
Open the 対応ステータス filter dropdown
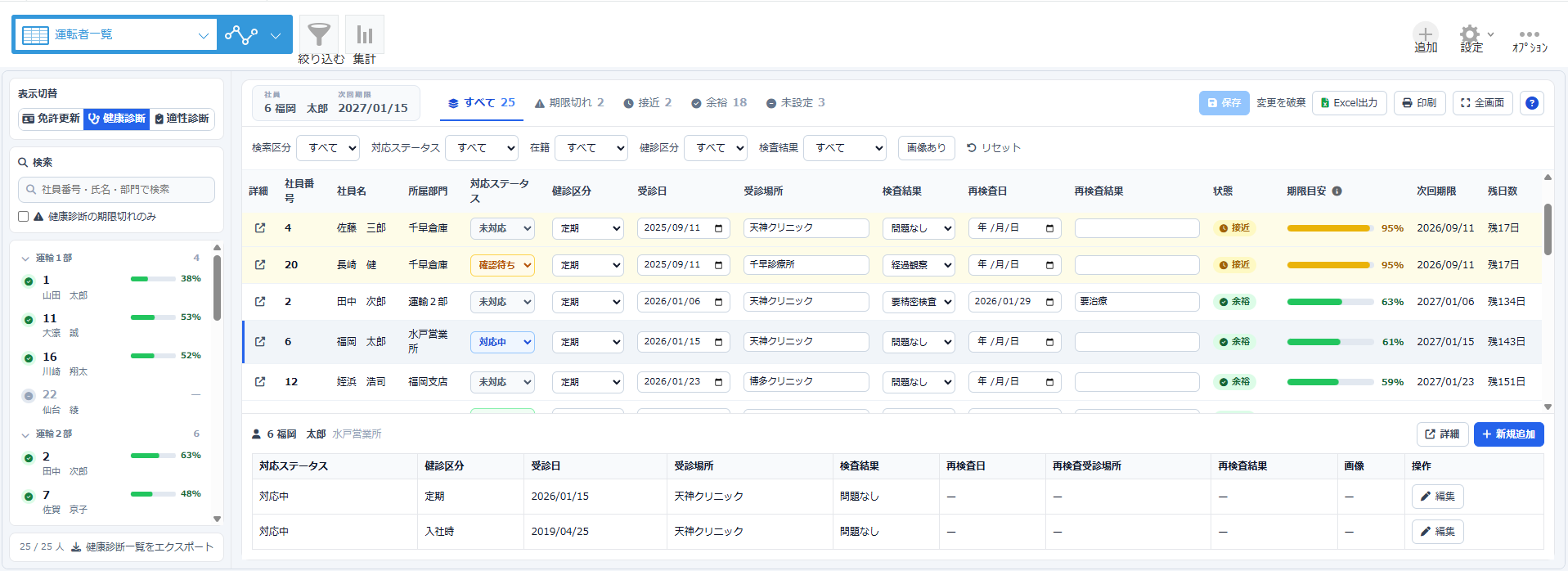[x=482, y=148]
